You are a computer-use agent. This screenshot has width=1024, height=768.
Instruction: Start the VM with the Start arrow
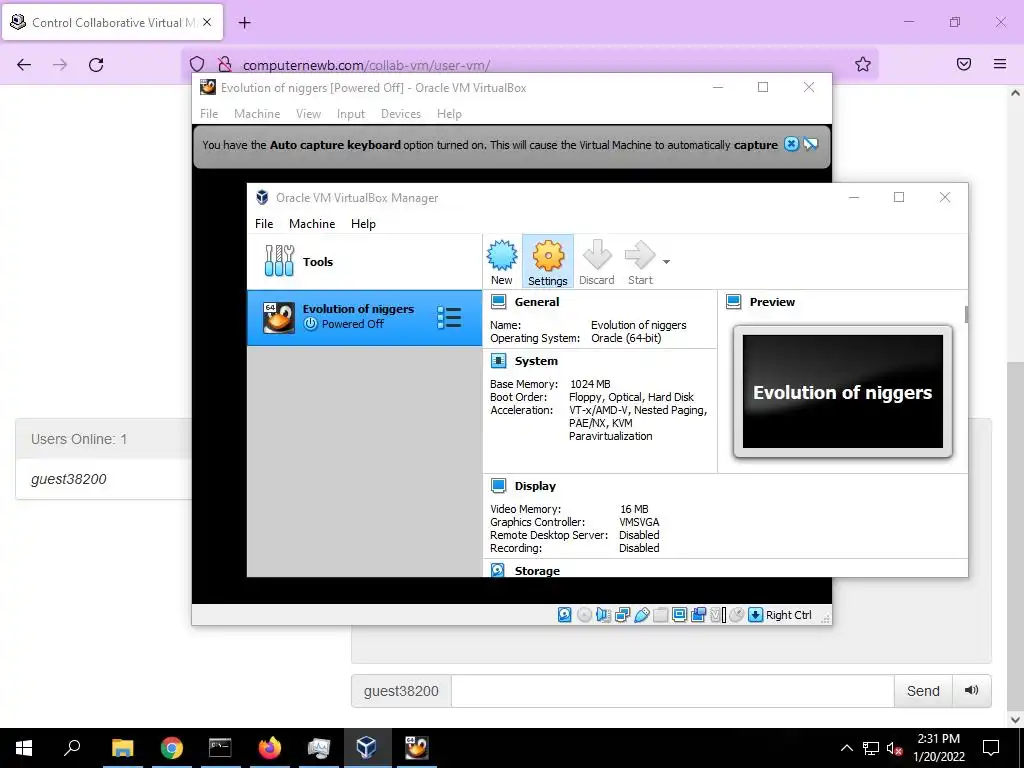(x=640, y=261)
